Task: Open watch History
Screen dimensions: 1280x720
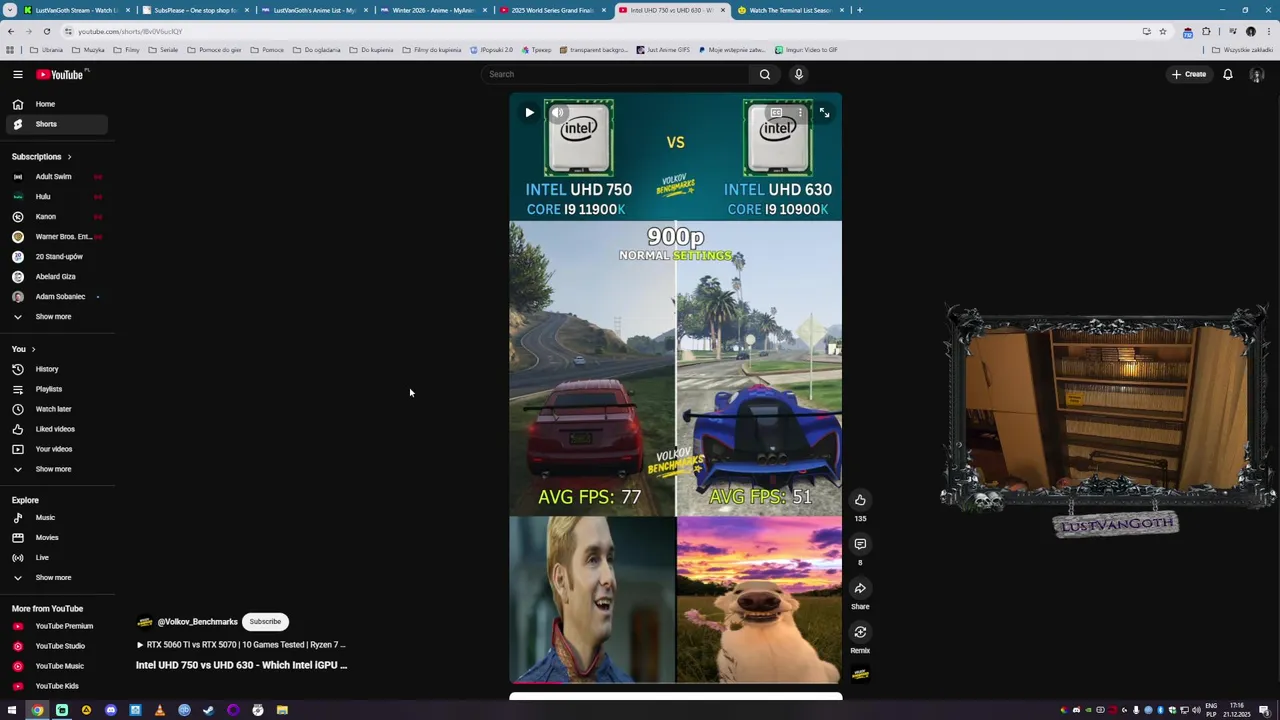Action: coord(56,369)
